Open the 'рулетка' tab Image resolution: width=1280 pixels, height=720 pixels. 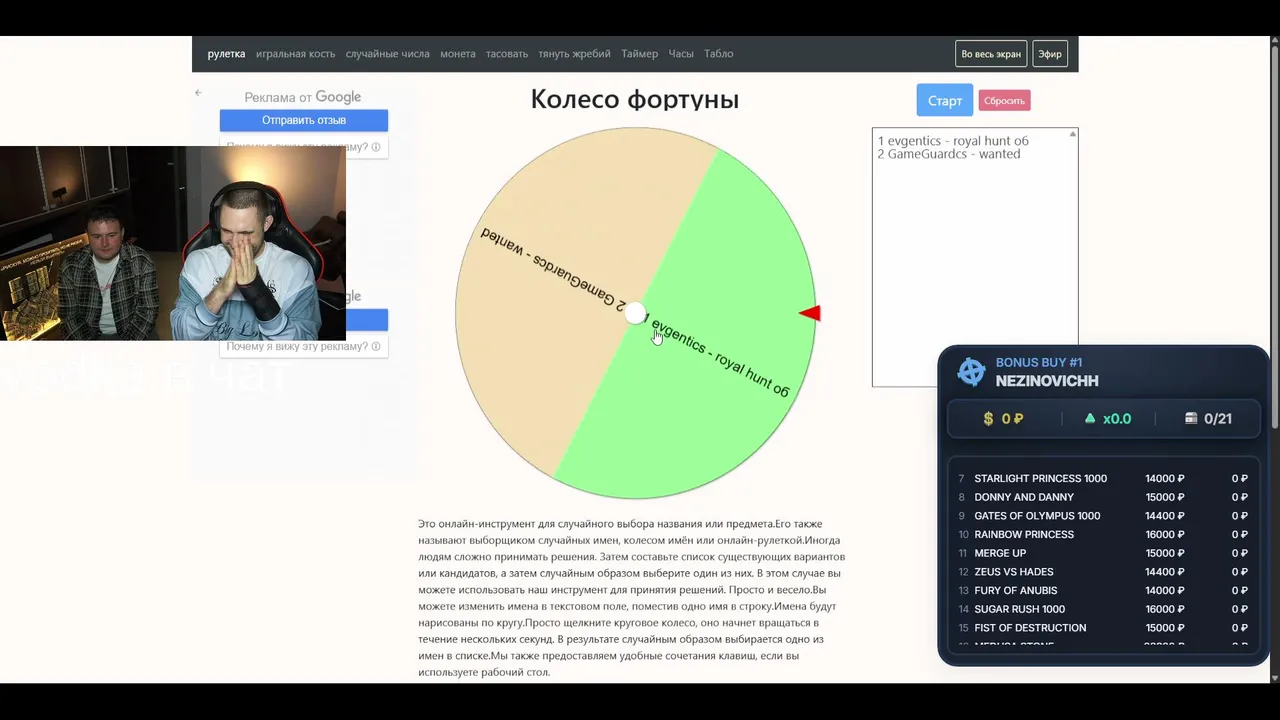click(226, 54)
